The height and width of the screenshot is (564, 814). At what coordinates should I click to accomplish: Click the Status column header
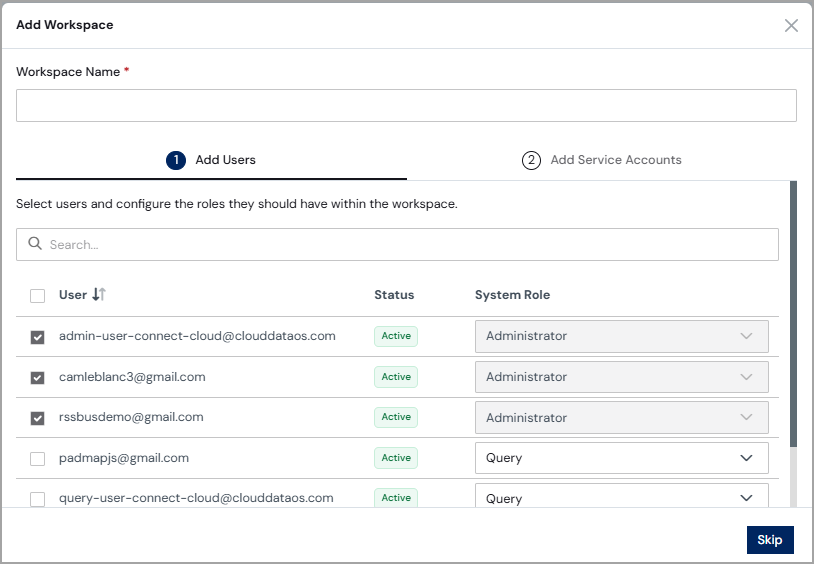pyautogui.click(x=394, y=295)
